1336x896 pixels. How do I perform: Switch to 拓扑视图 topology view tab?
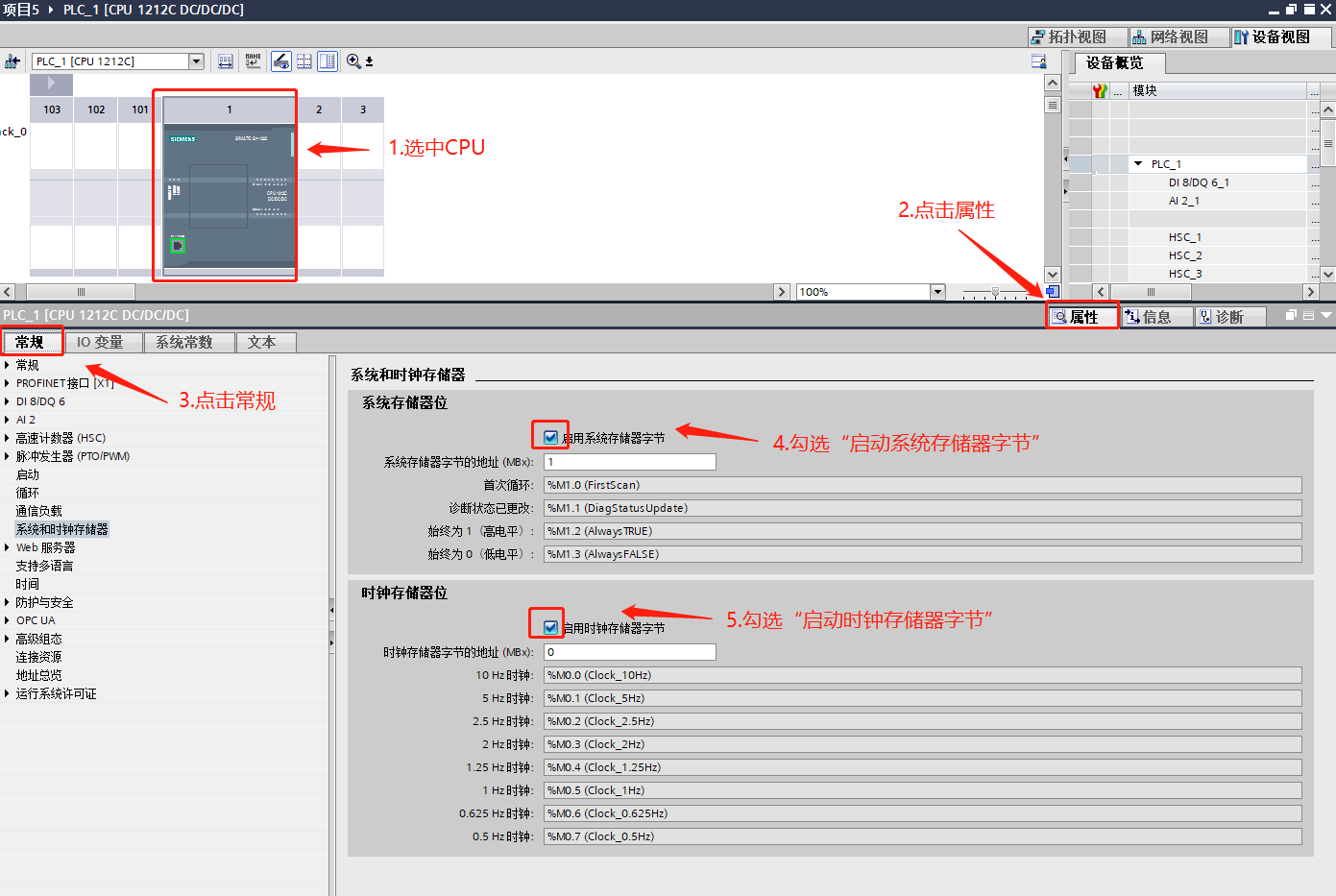[x=1077, y=36]
